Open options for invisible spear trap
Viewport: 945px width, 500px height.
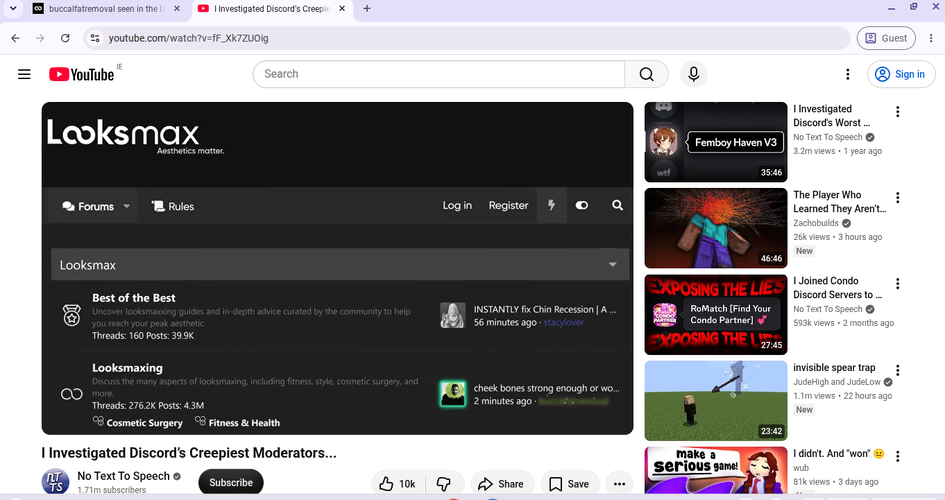pos(897,370)
